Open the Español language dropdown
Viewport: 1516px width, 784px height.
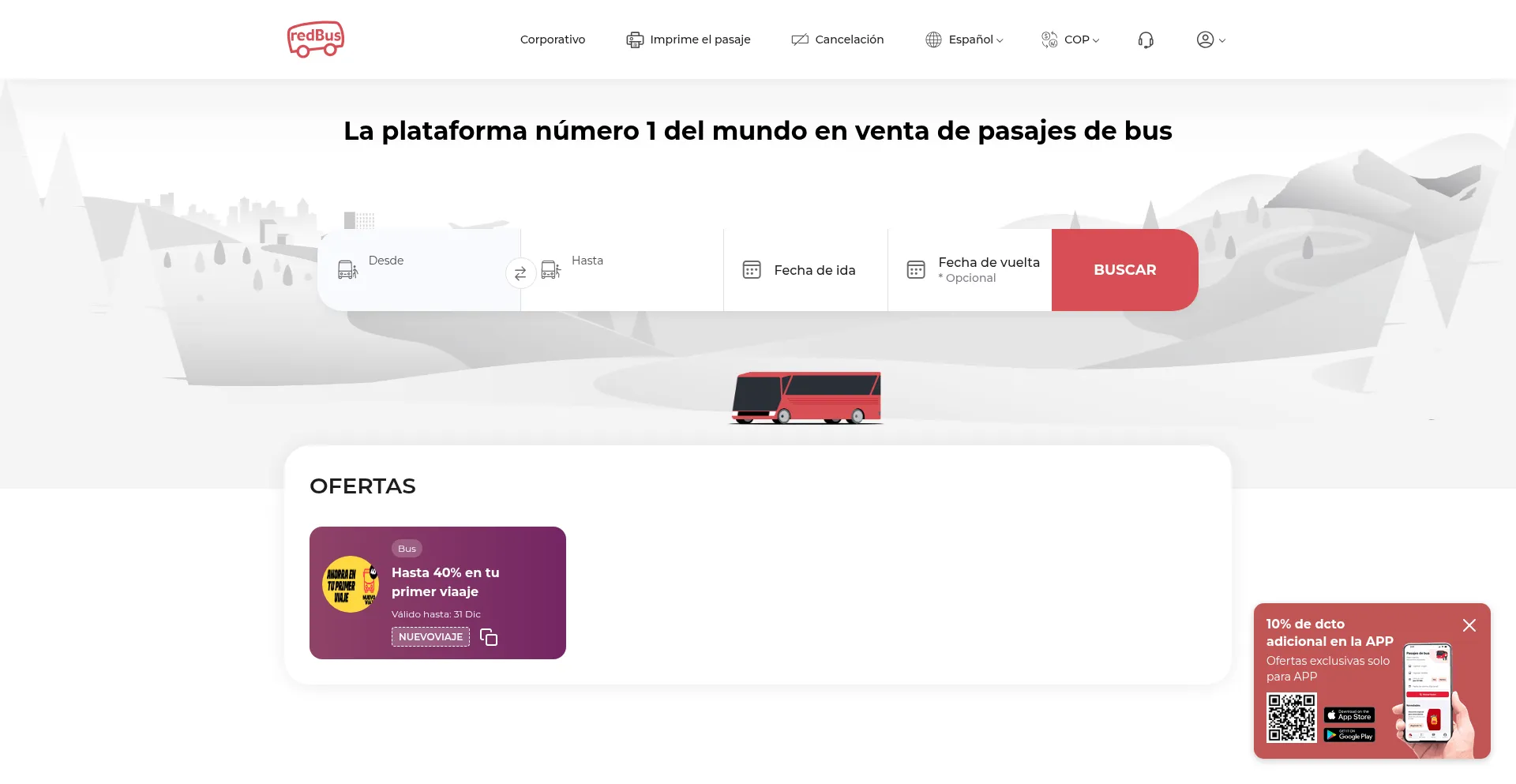tap(965, 39)
